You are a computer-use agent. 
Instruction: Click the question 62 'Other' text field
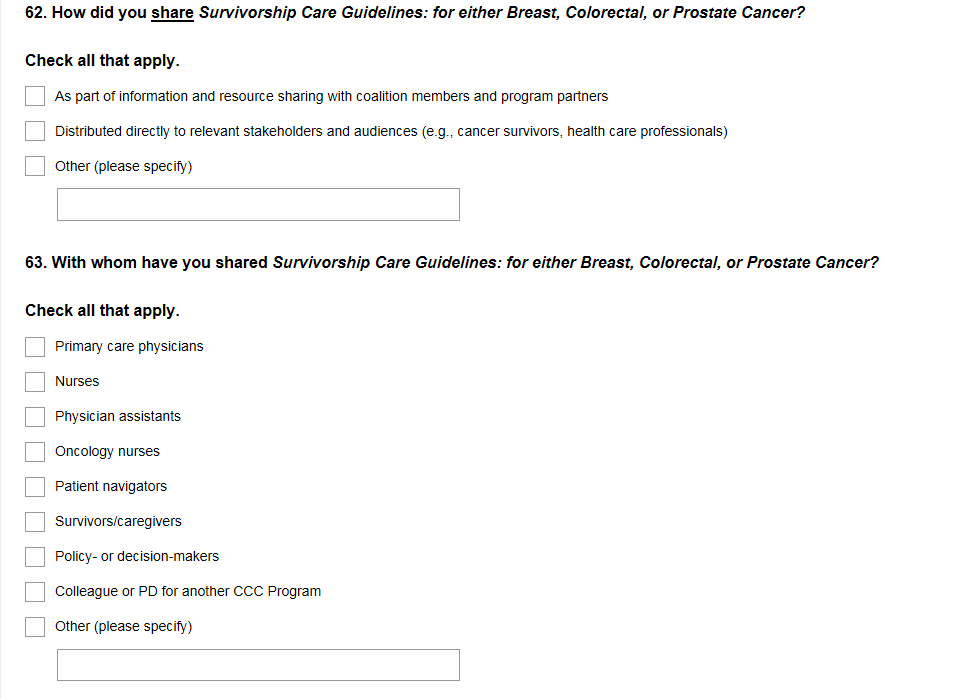(x=258, y=204)
